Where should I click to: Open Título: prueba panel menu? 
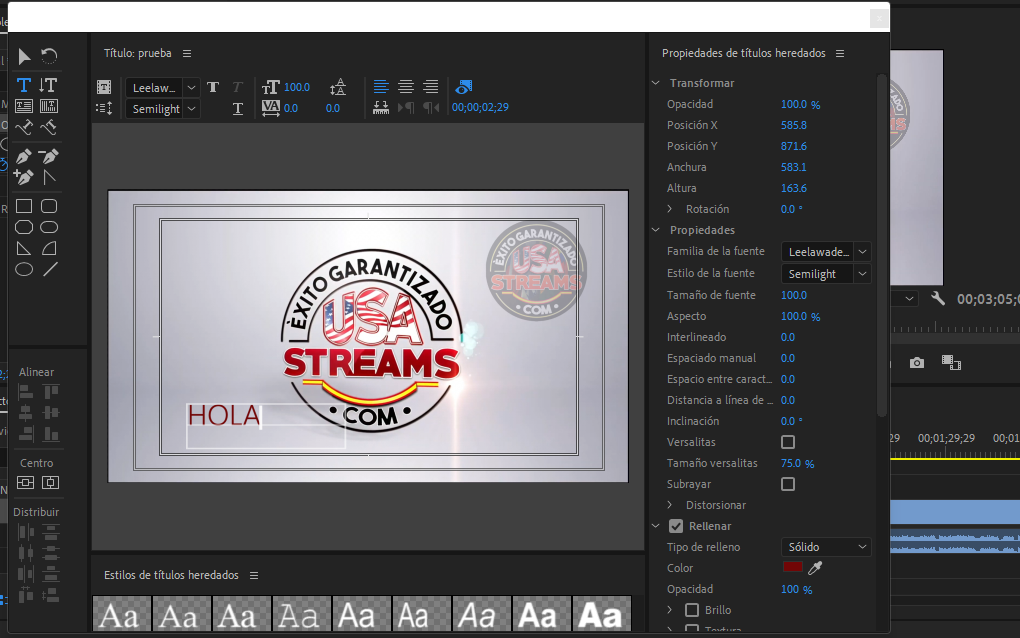tap(187, 53)
